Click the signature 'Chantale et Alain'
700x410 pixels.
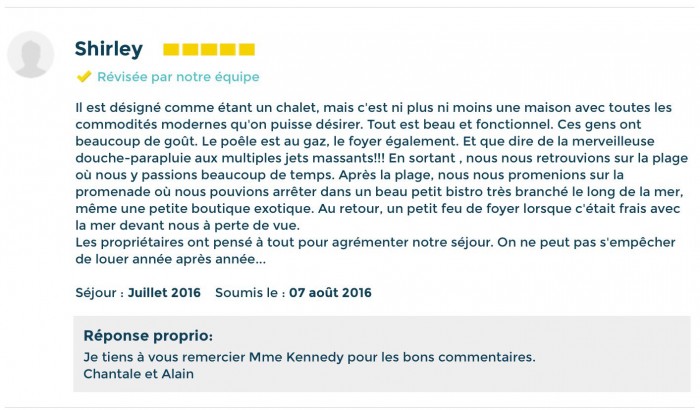coord(138,374)
